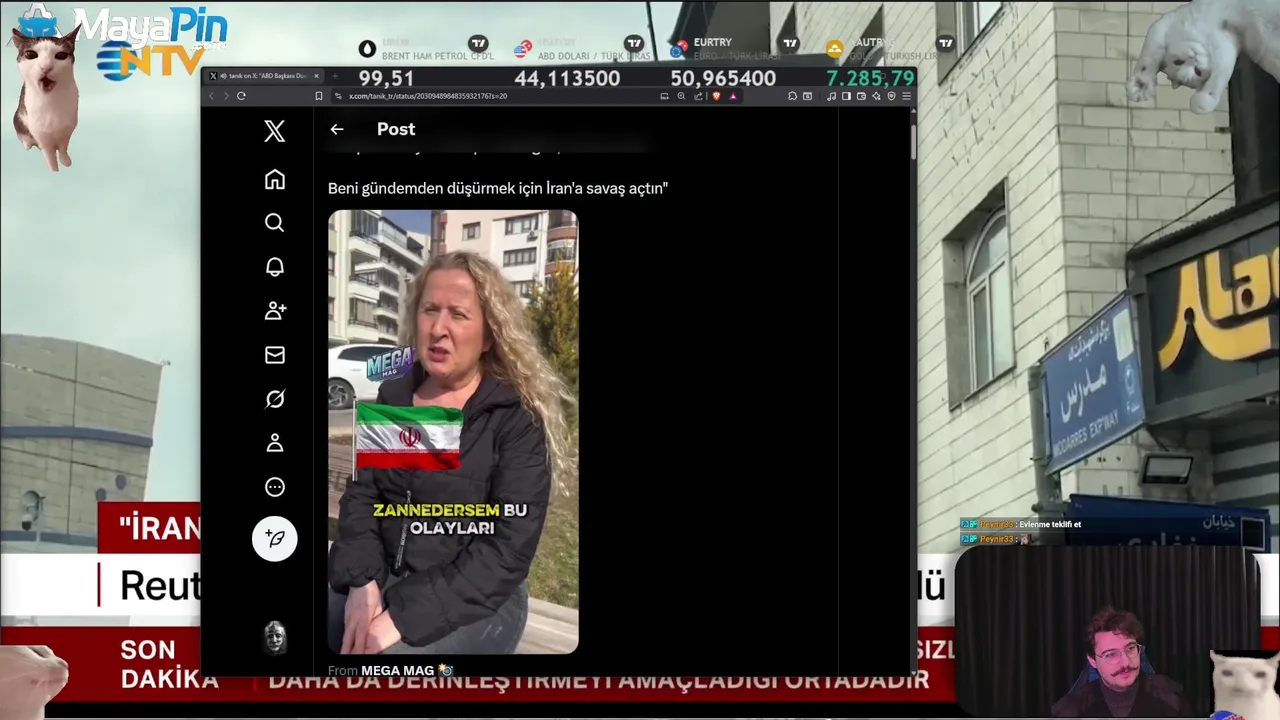
Task: Open the Brave VPN shield icon
Action: click(891, 96)
